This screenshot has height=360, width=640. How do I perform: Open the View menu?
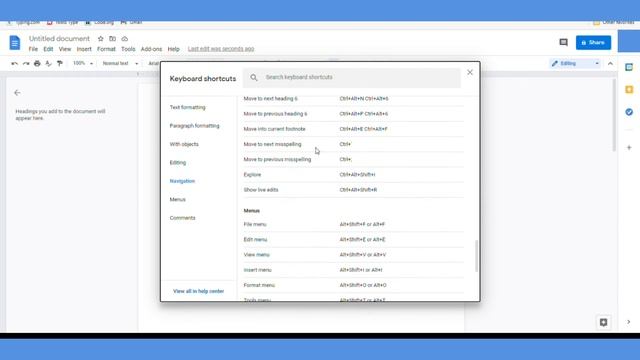click(64, 49)
